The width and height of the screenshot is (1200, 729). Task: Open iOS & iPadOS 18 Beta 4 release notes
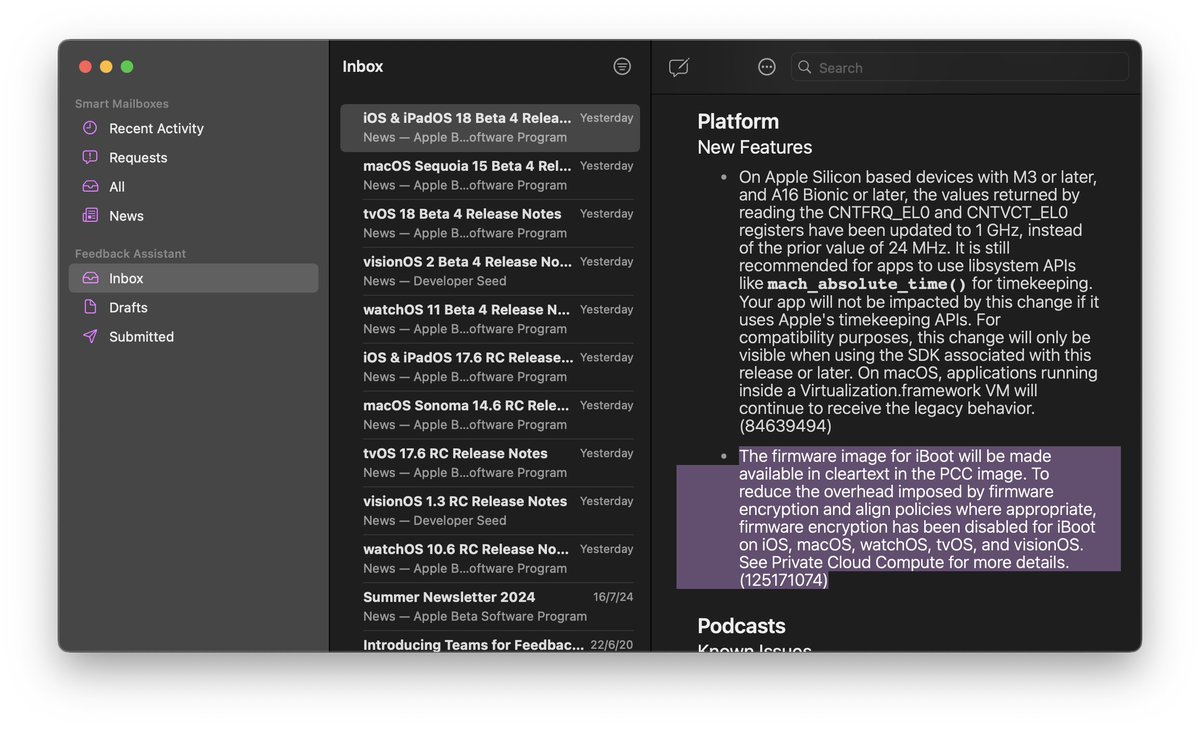pyautogui.click(x=490, y=127)
